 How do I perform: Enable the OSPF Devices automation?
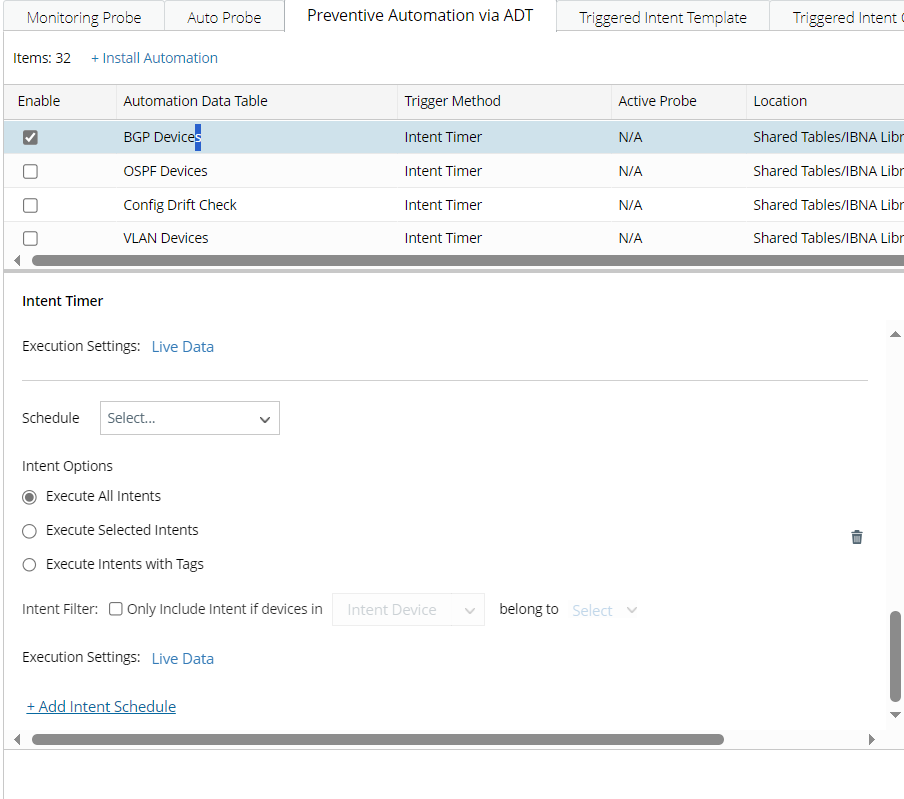point(30,171)
